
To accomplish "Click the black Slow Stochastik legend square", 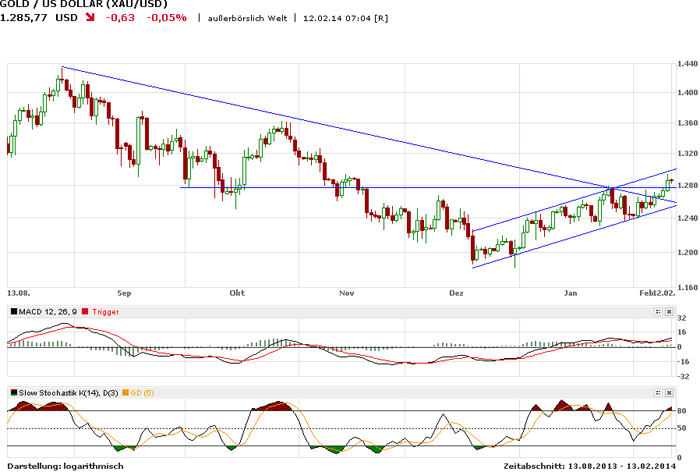I will click(x=12, y=391).
